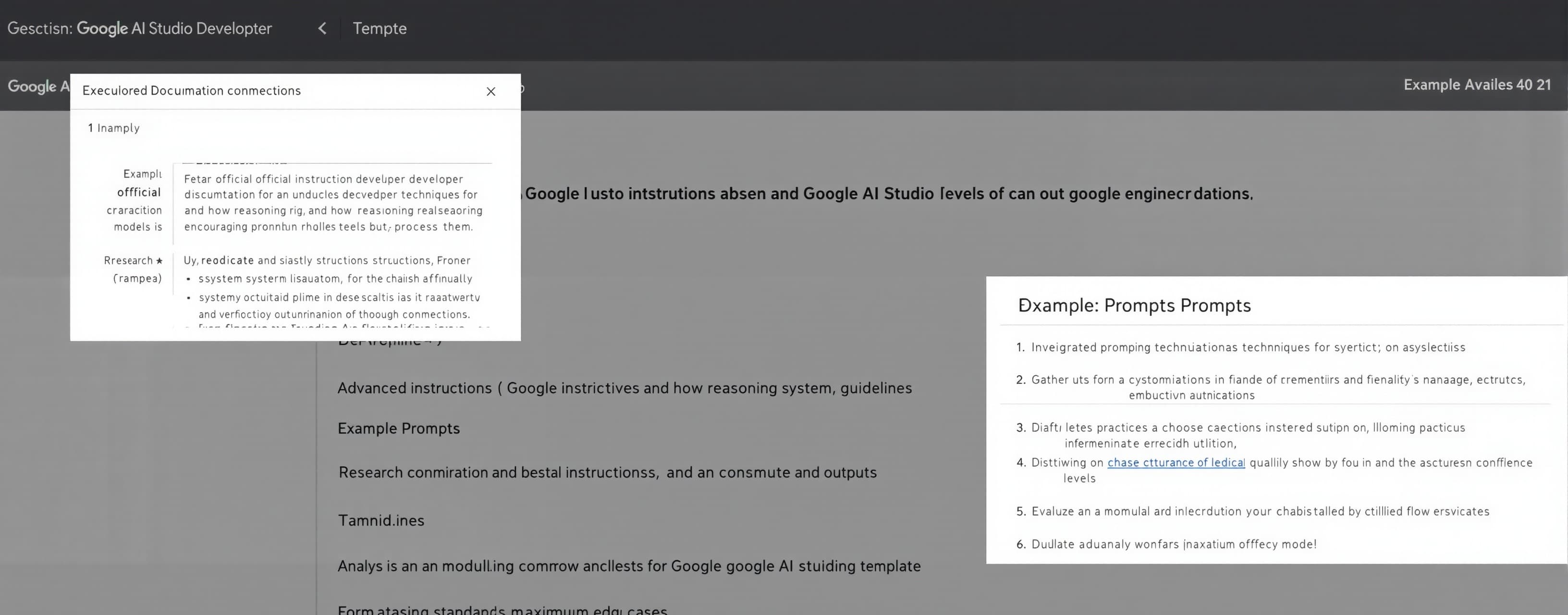Select prompt 2 Gather uts forn cystomniations
The width and height of the screenshot is (1568, 615).
[x=1271, y=387]
